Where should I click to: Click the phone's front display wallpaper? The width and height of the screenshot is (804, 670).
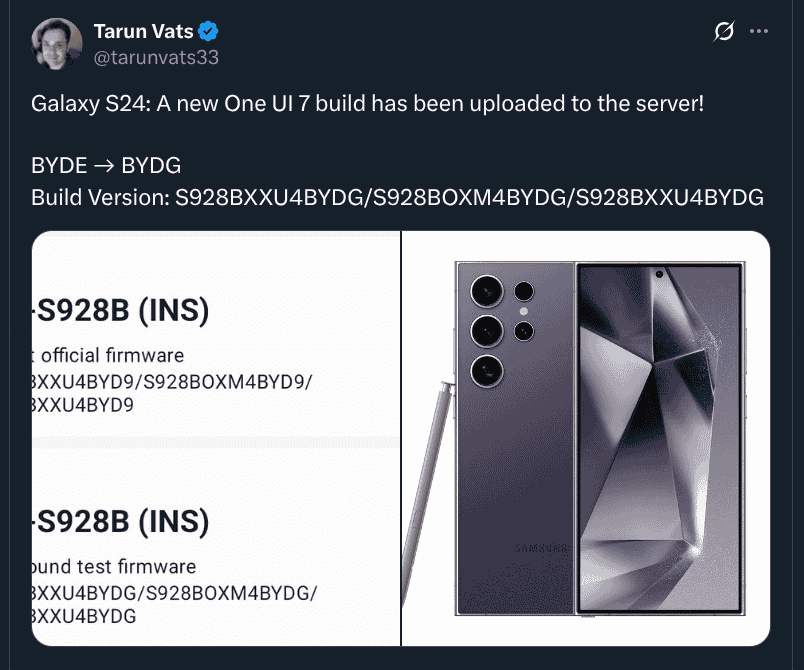pos(658,440)
